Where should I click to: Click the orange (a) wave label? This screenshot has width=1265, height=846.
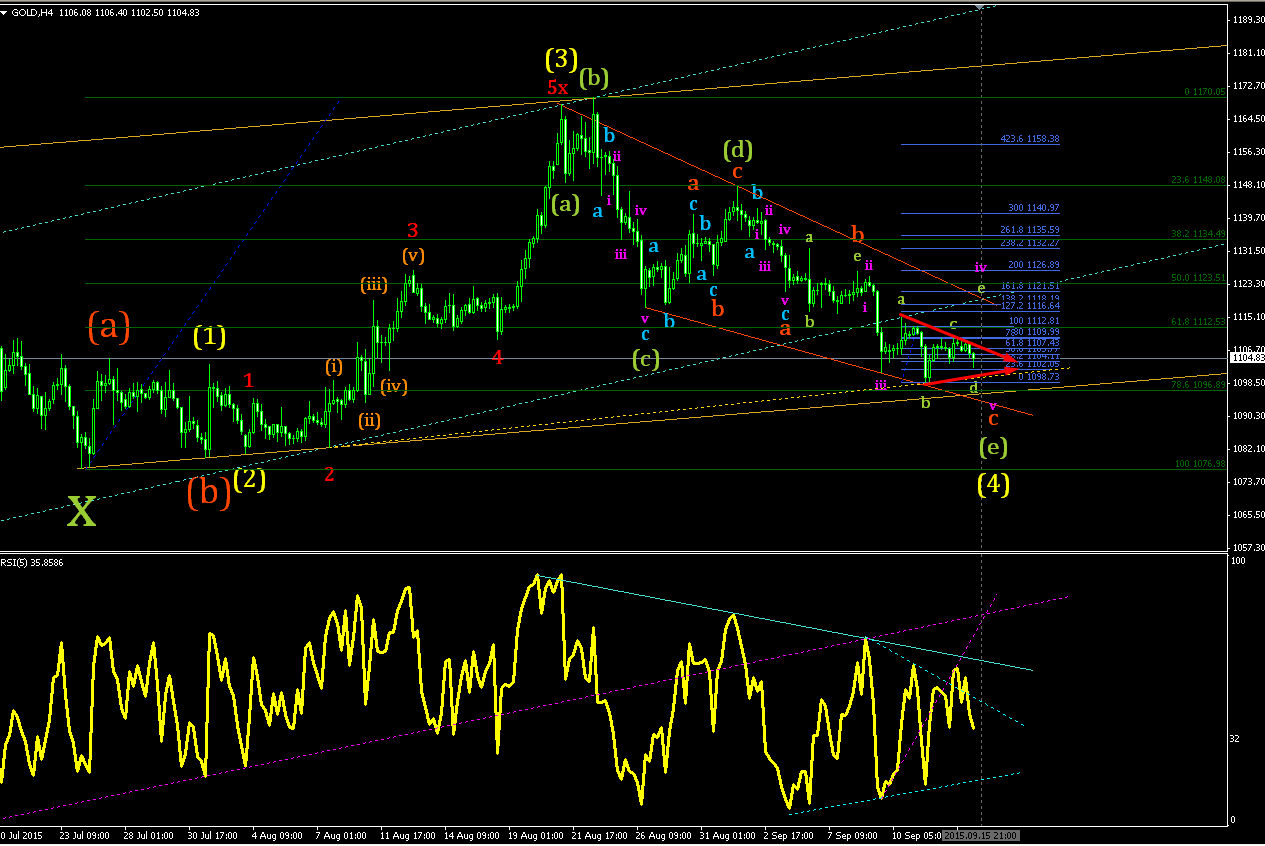109,327
